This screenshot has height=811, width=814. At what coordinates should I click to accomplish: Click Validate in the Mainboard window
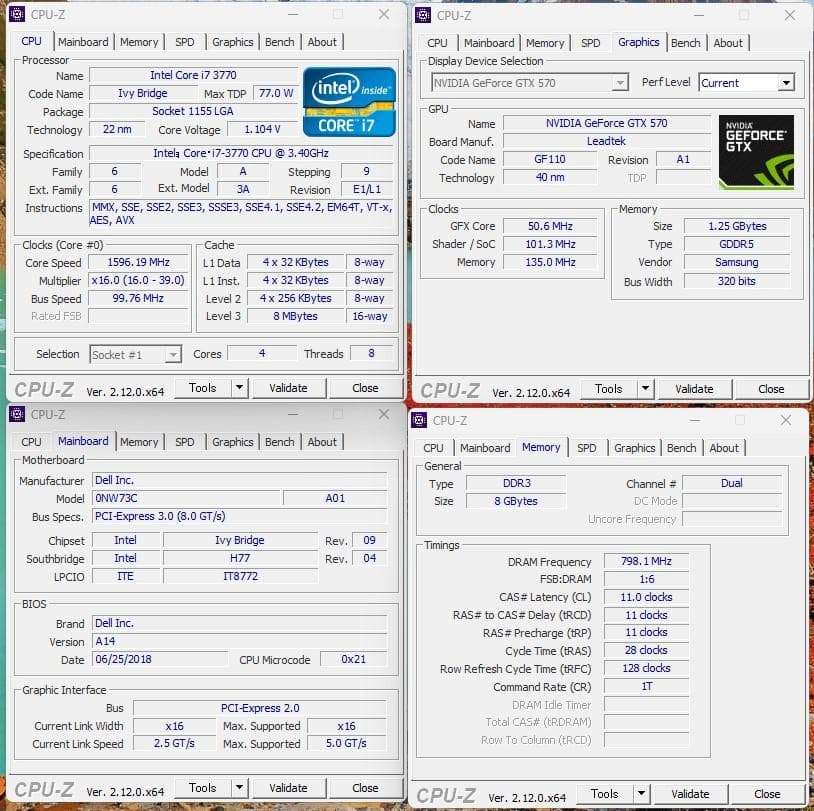tap(288, 788)
